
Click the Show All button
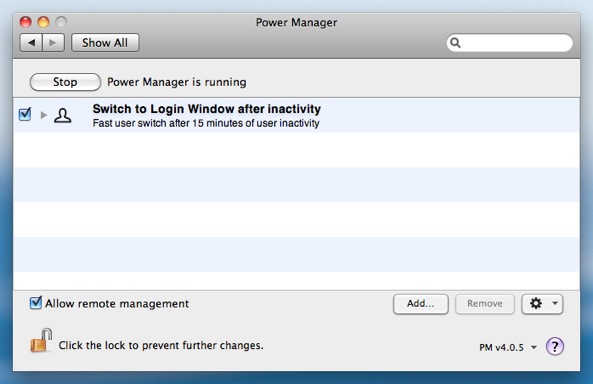(x=105, y=43)
